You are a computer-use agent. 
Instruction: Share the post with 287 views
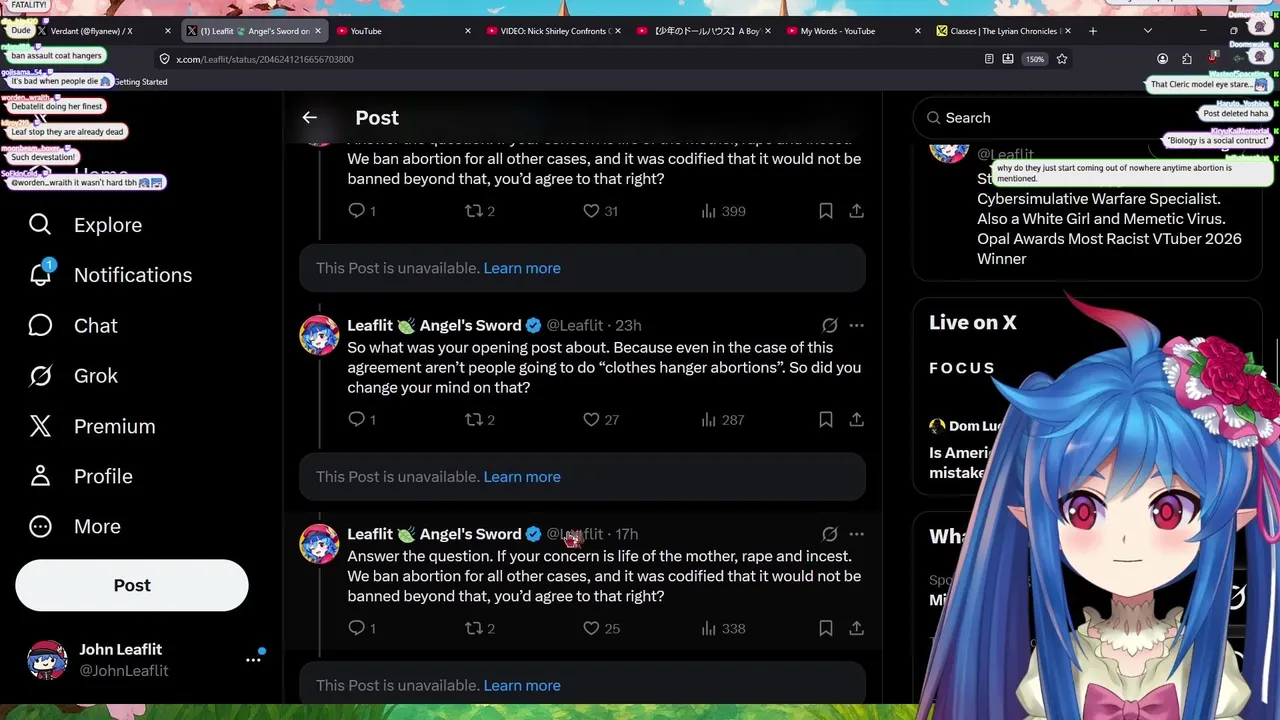click(x=857, y=420)
